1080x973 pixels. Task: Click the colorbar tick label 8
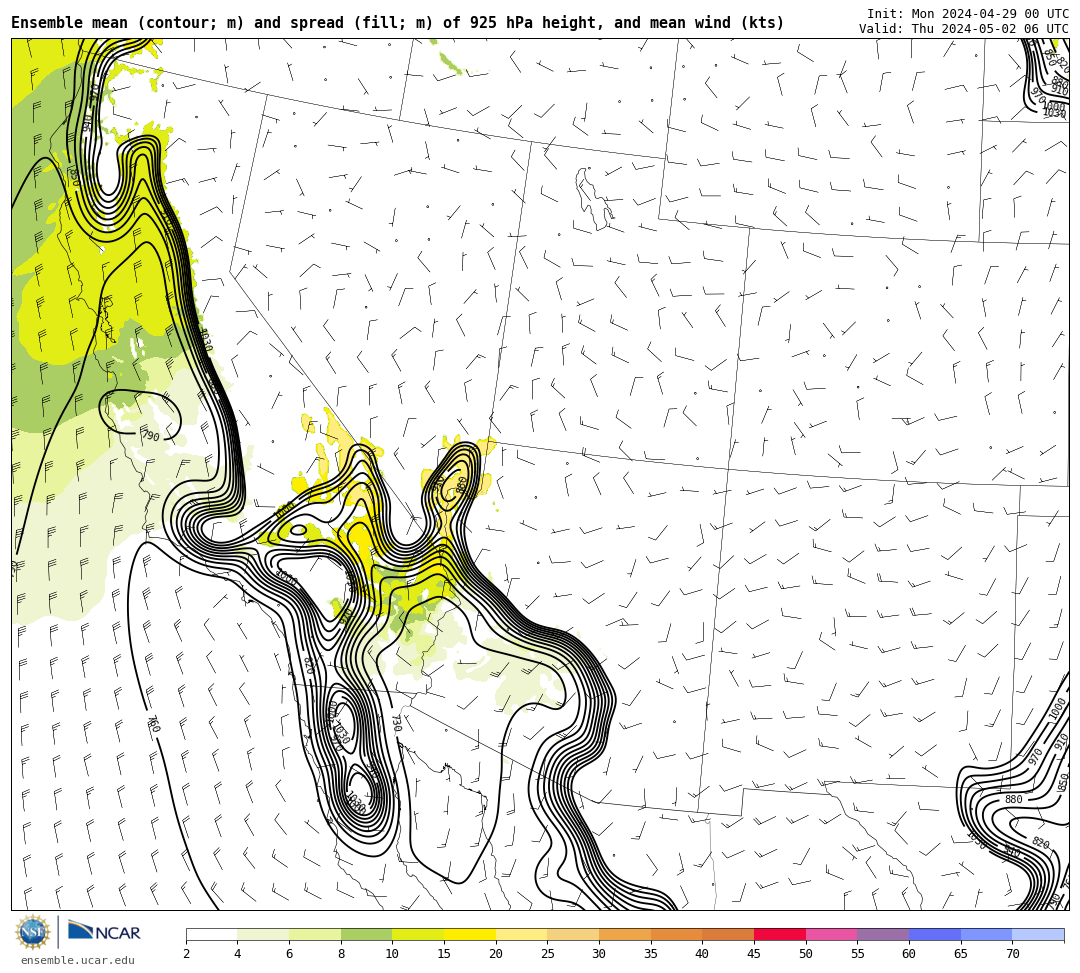(341, 954)
